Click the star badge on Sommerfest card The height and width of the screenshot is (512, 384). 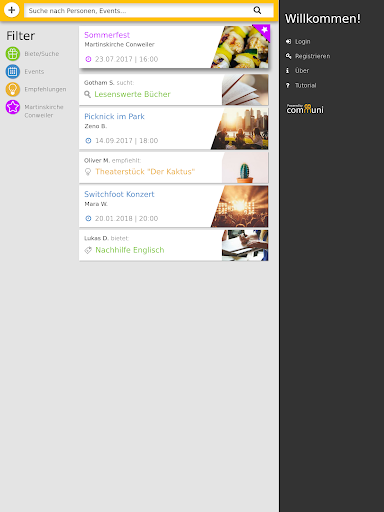(x=264, y=30)
